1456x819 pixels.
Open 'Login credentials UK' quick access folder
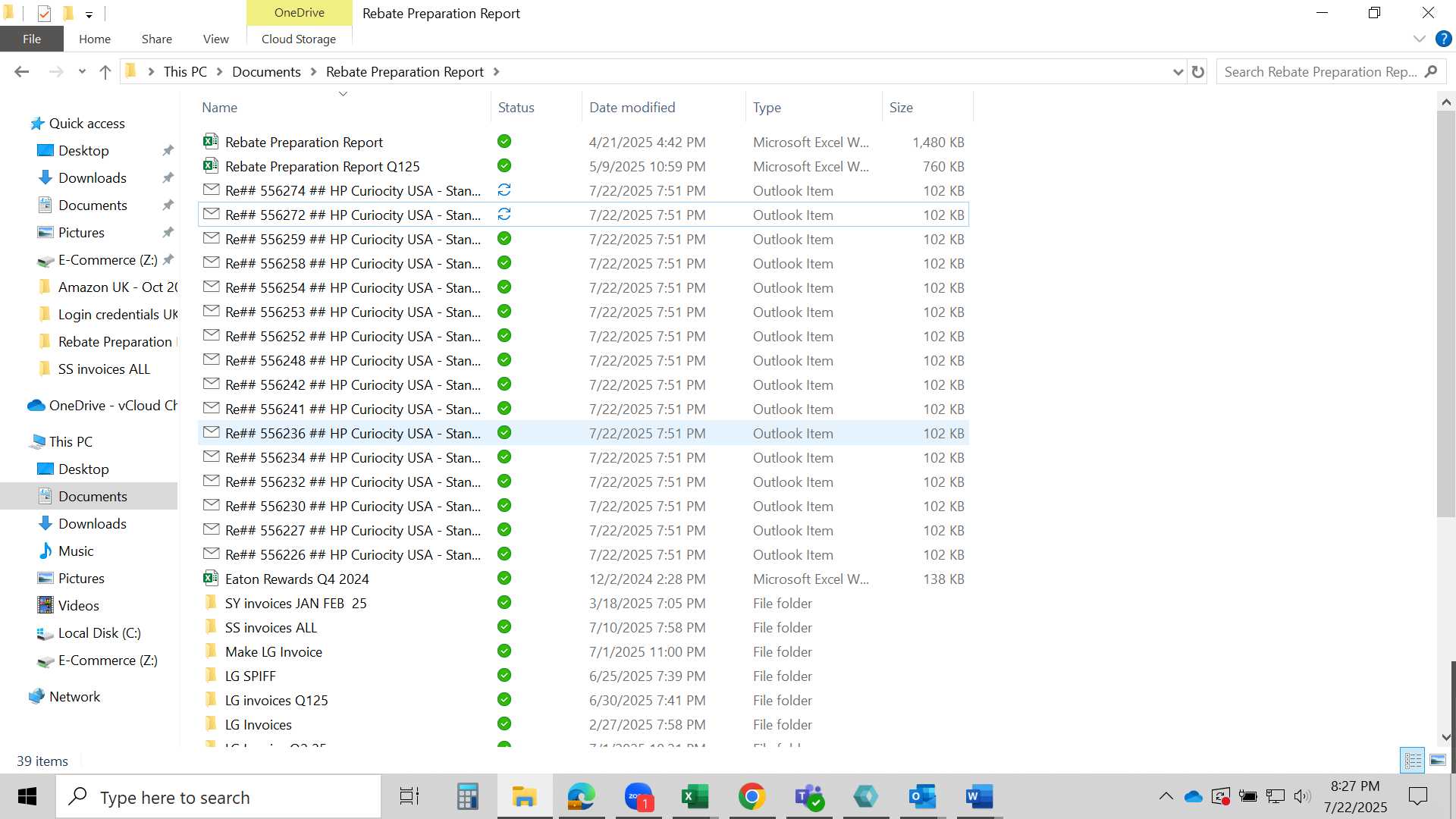tap(118, 314)
